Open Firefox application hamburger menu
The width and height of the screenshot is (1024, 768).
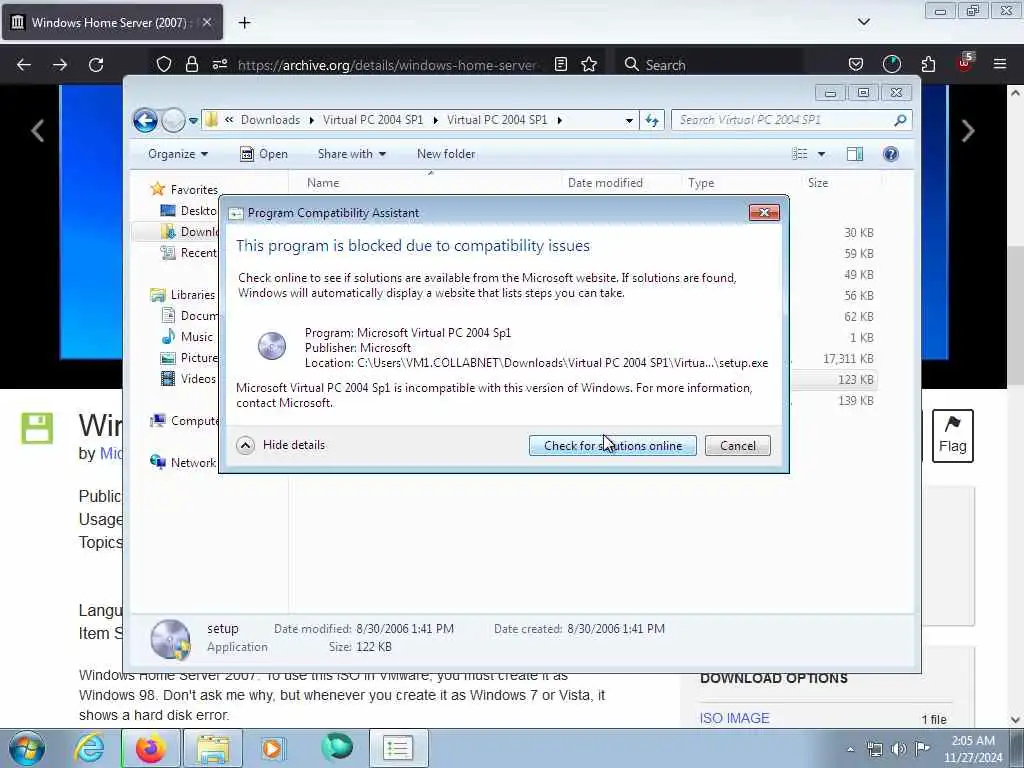pos(999,64)
